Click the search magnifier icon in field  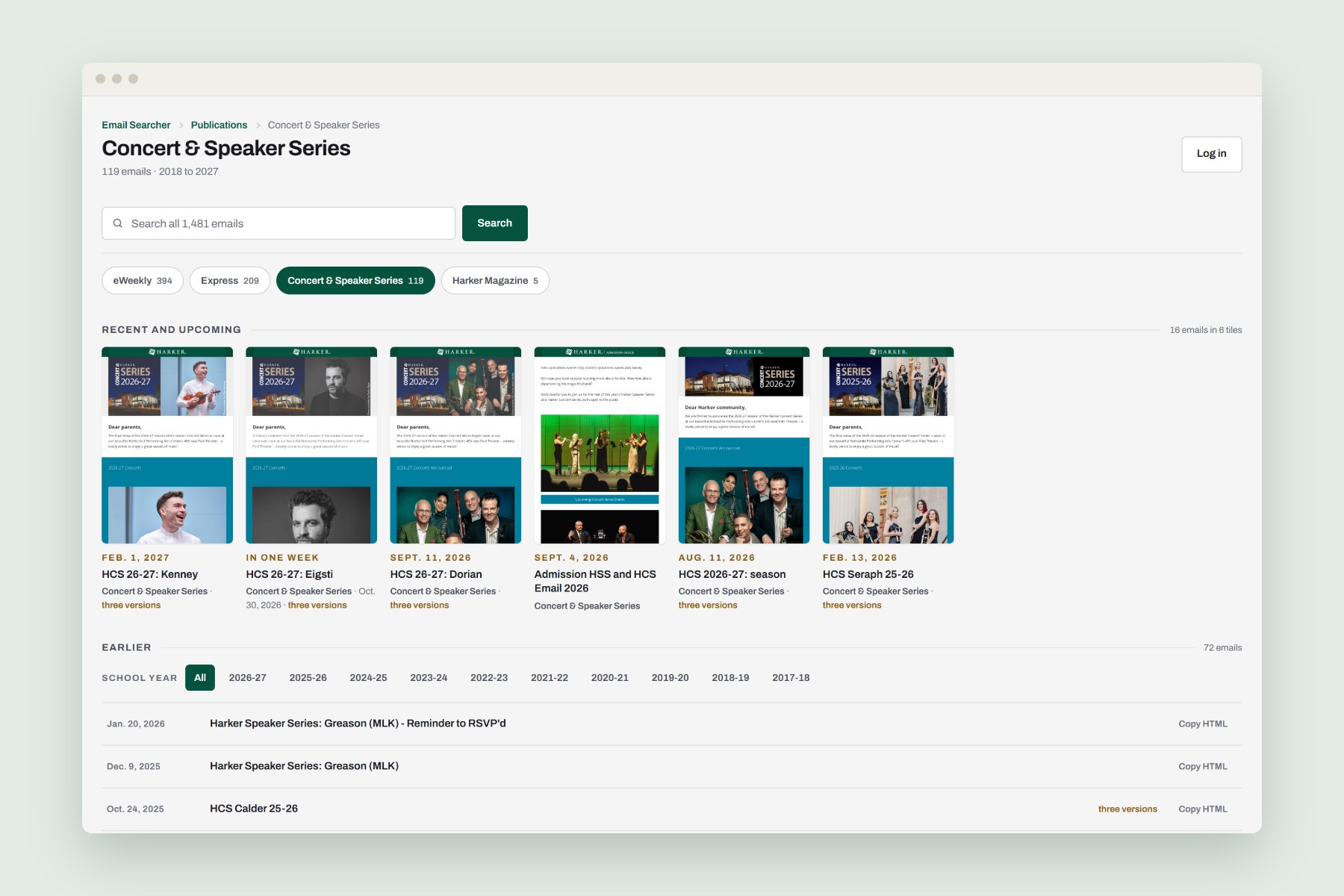pyautogui.click(x=118, y=223)
